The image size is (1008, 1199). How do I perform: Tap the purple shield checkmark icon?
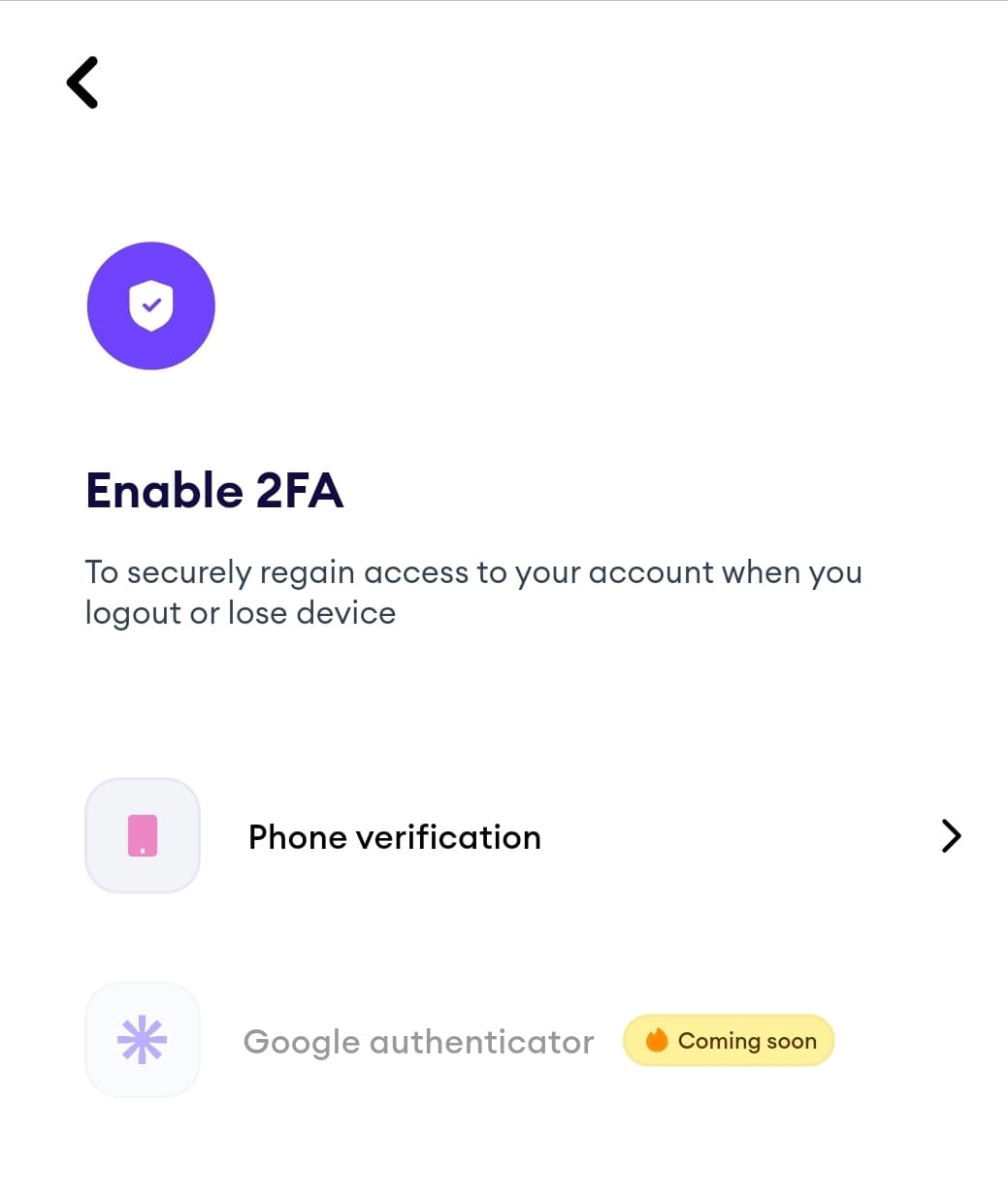click(151, 306)
